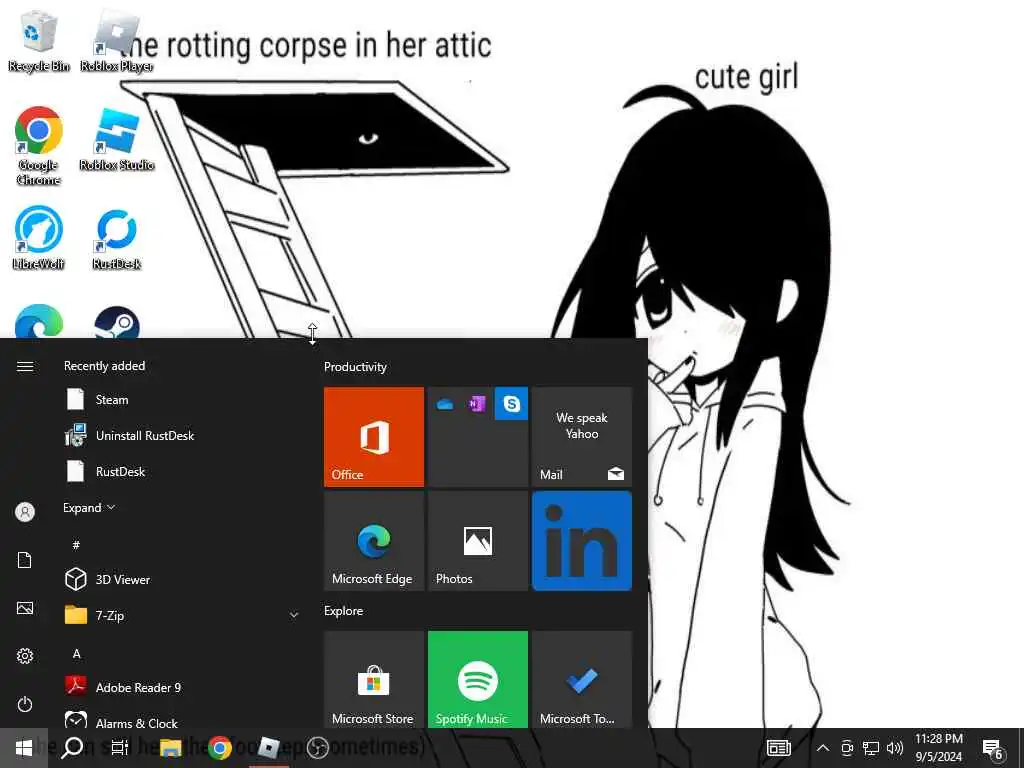Open Chrome from the taskbar
Screen dimensions: 1024x768
(x=219, y=748)
